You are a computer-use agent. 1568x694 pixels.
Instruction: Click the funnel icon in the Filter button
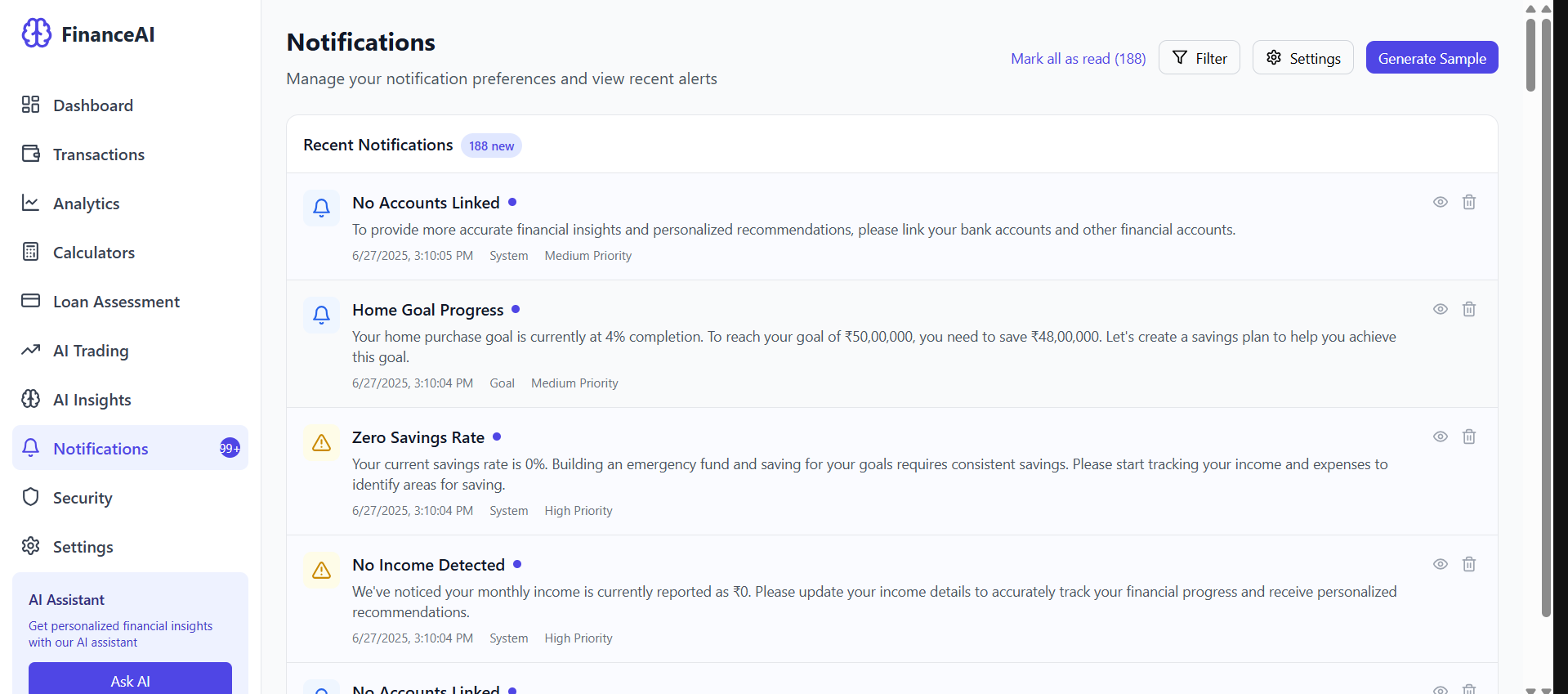point(1179,57)
